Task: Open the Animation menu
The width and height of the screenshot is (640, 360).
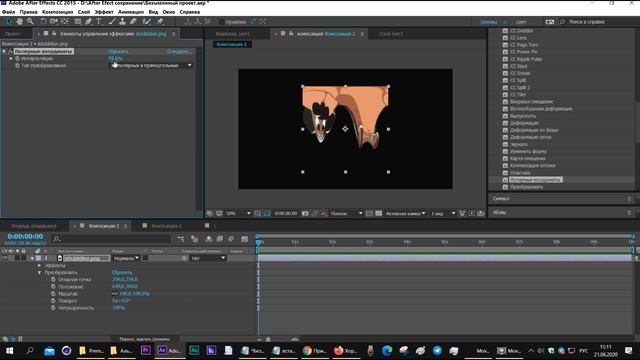Action: click(131, 12)
